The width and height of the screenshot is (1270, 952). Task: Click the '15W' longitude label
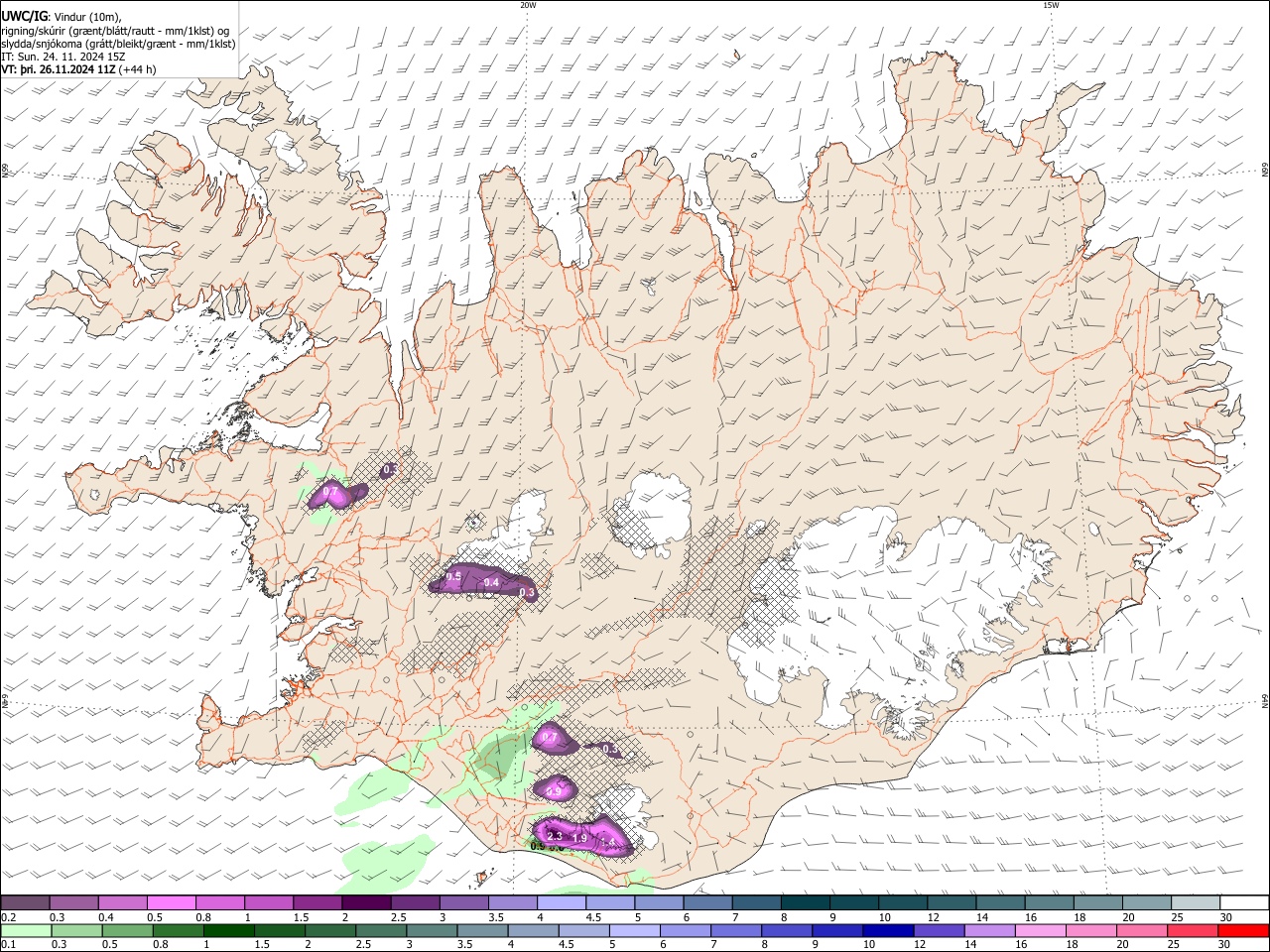tap(1052, 5)
